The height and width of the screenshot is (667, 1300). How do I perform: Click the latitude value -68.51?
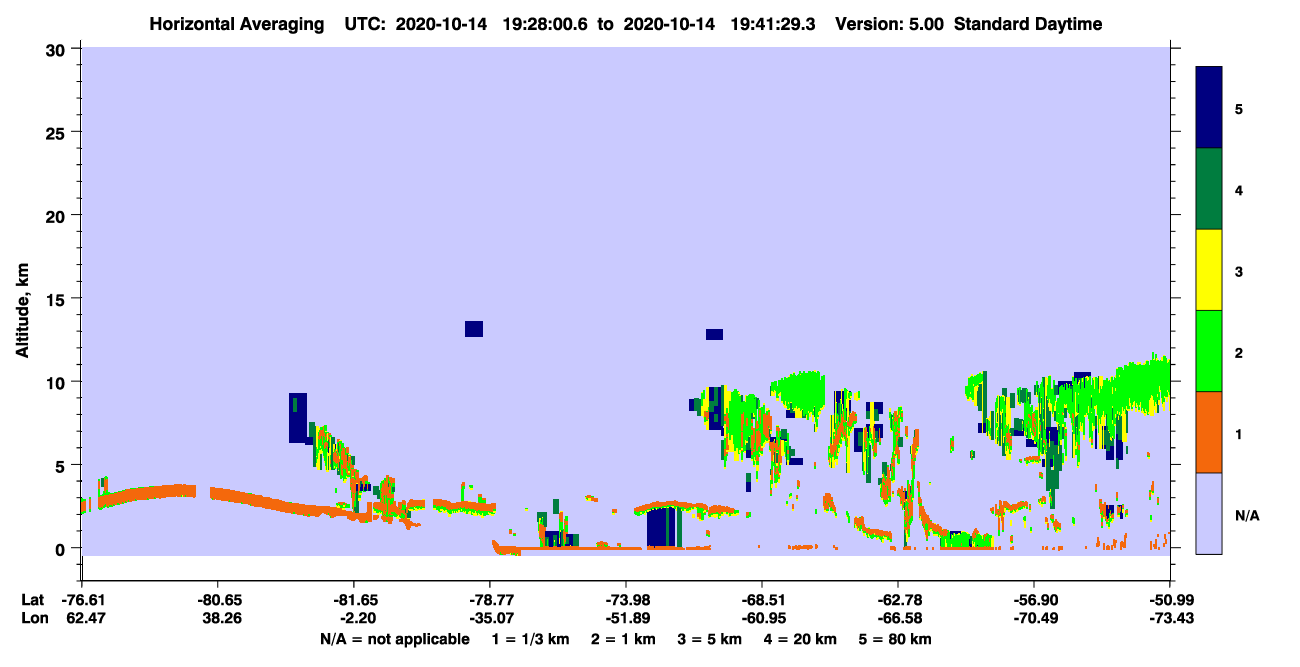pyautogui.click(x=762, y=600)
